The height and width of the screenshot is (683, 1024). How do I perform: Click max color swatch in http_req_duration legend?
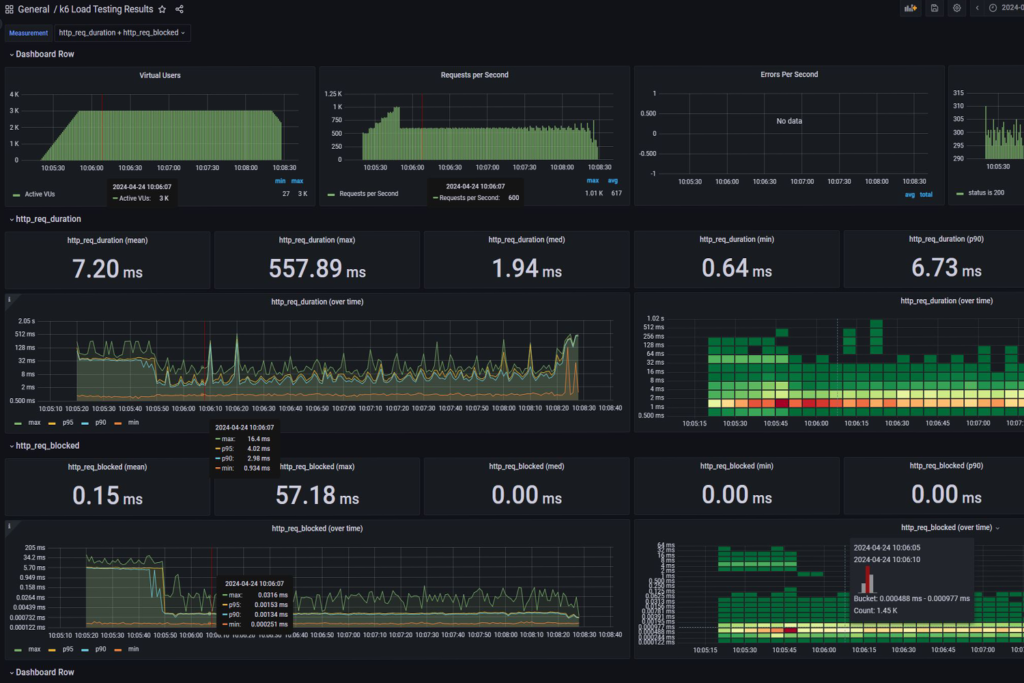(19, 423)
